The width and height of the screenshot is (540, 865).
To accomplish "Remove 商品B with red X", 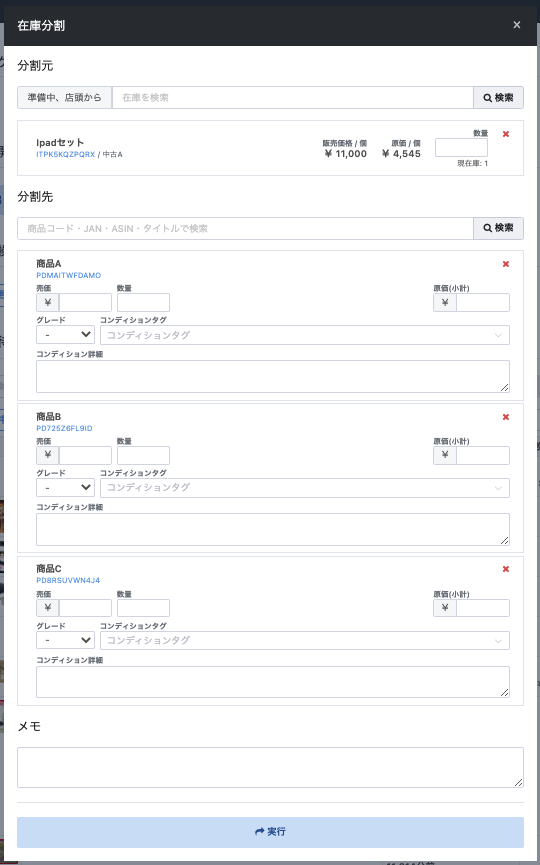I will click(x=506, y=417).
